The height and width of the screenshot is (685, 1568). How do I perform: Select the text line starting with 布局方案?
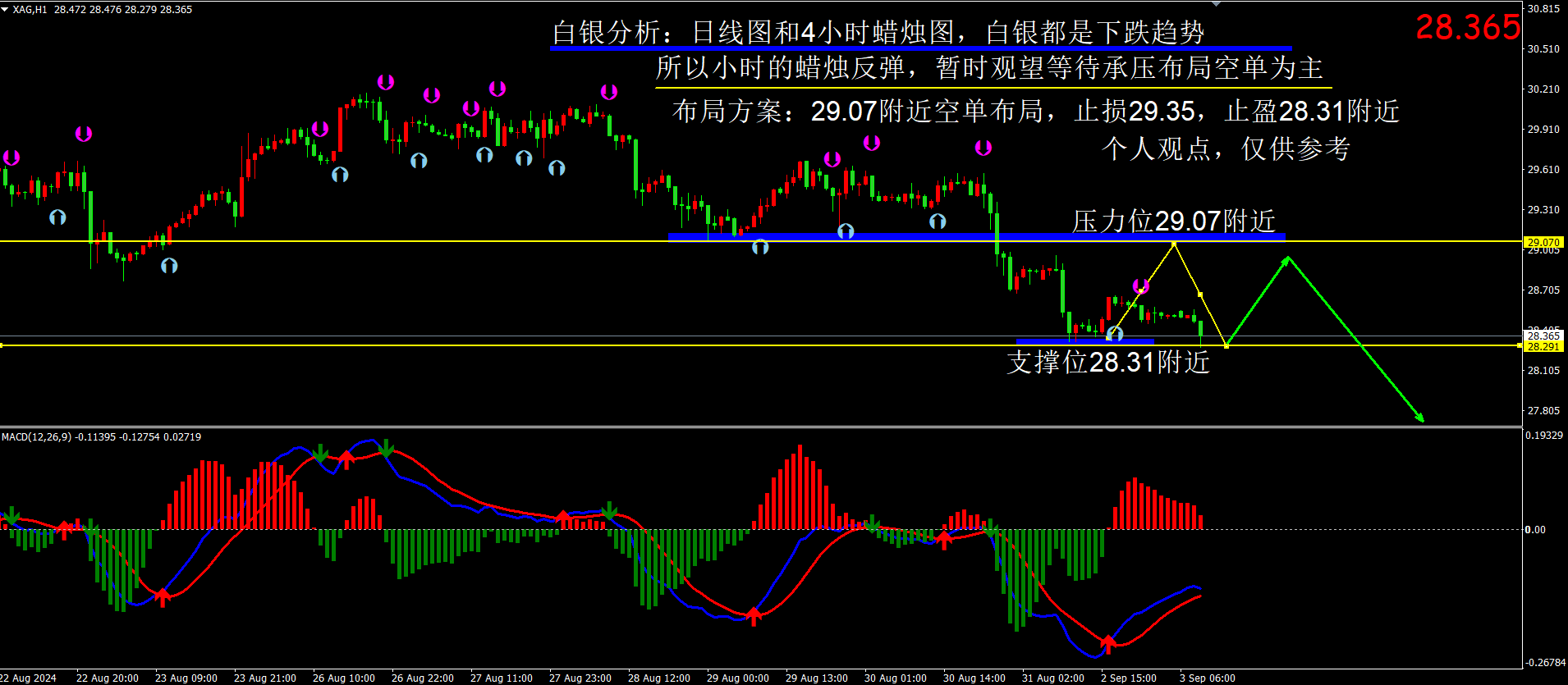click(x=1036, y=111)
